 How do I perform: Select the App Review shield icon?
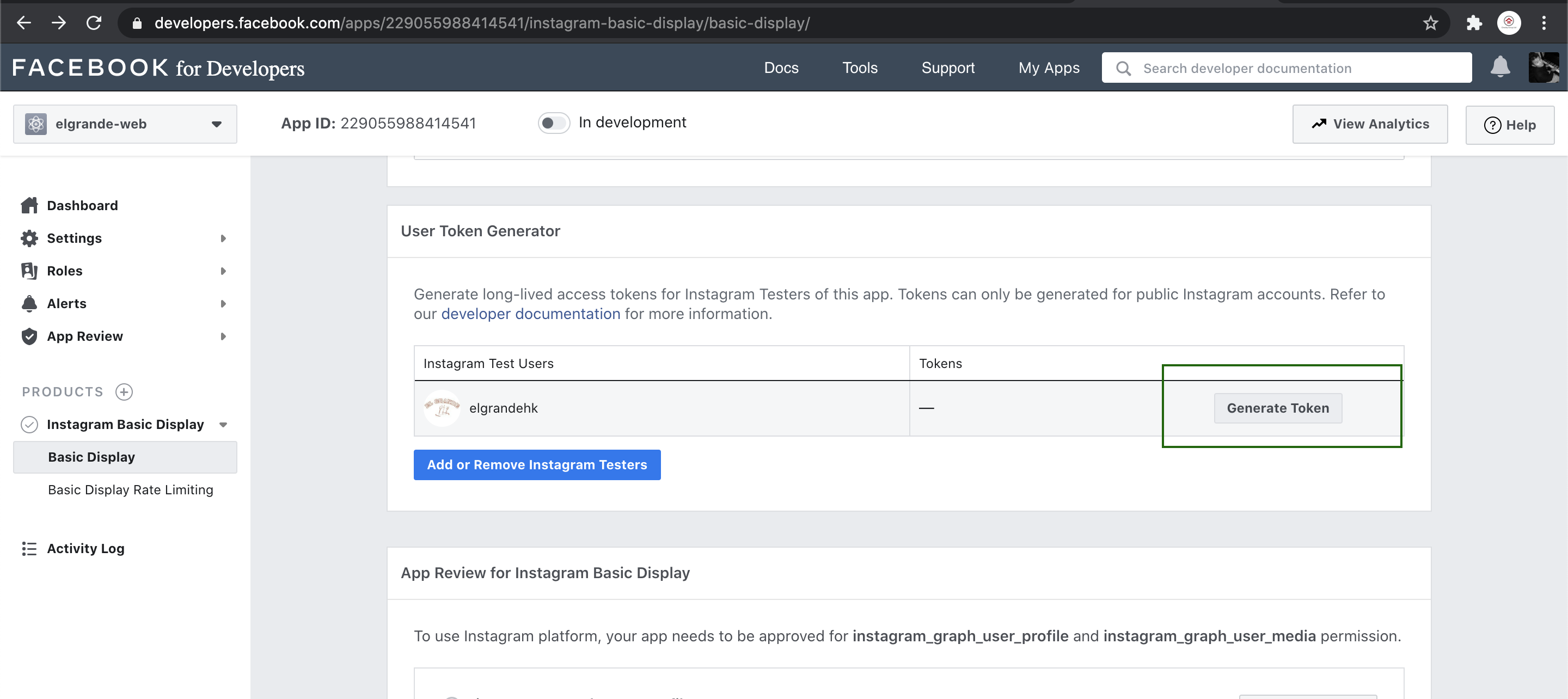point(29,335)
